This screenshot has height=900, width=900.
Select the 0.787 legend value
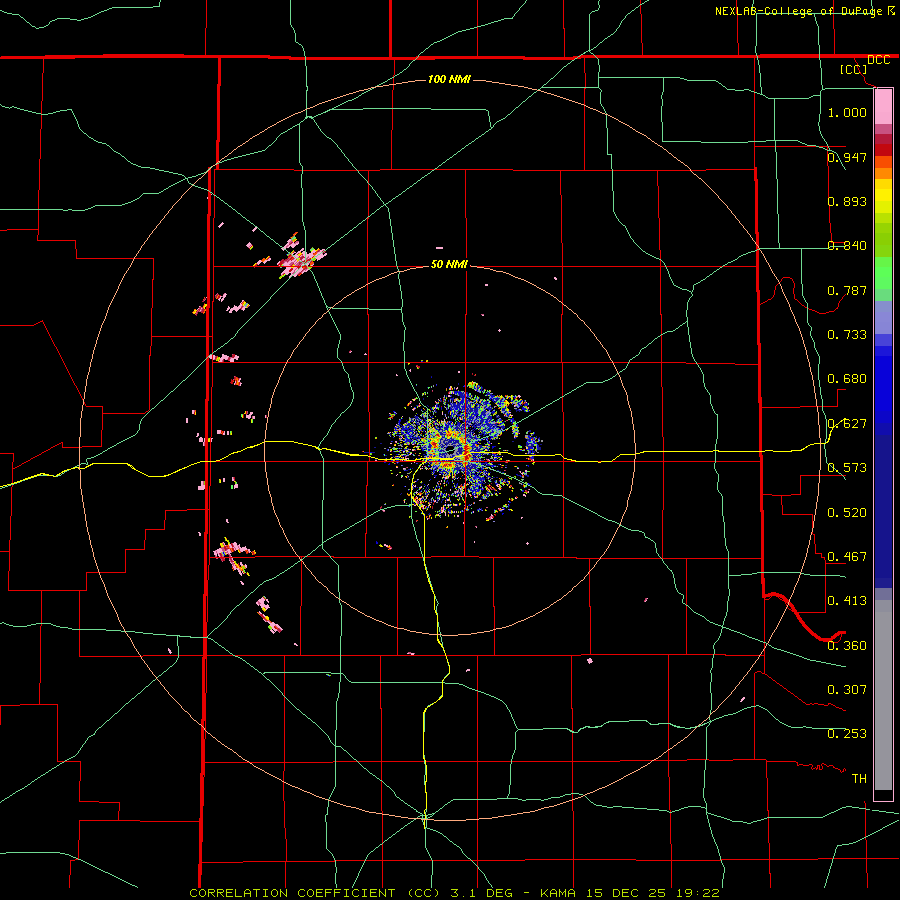click(847, 290)
